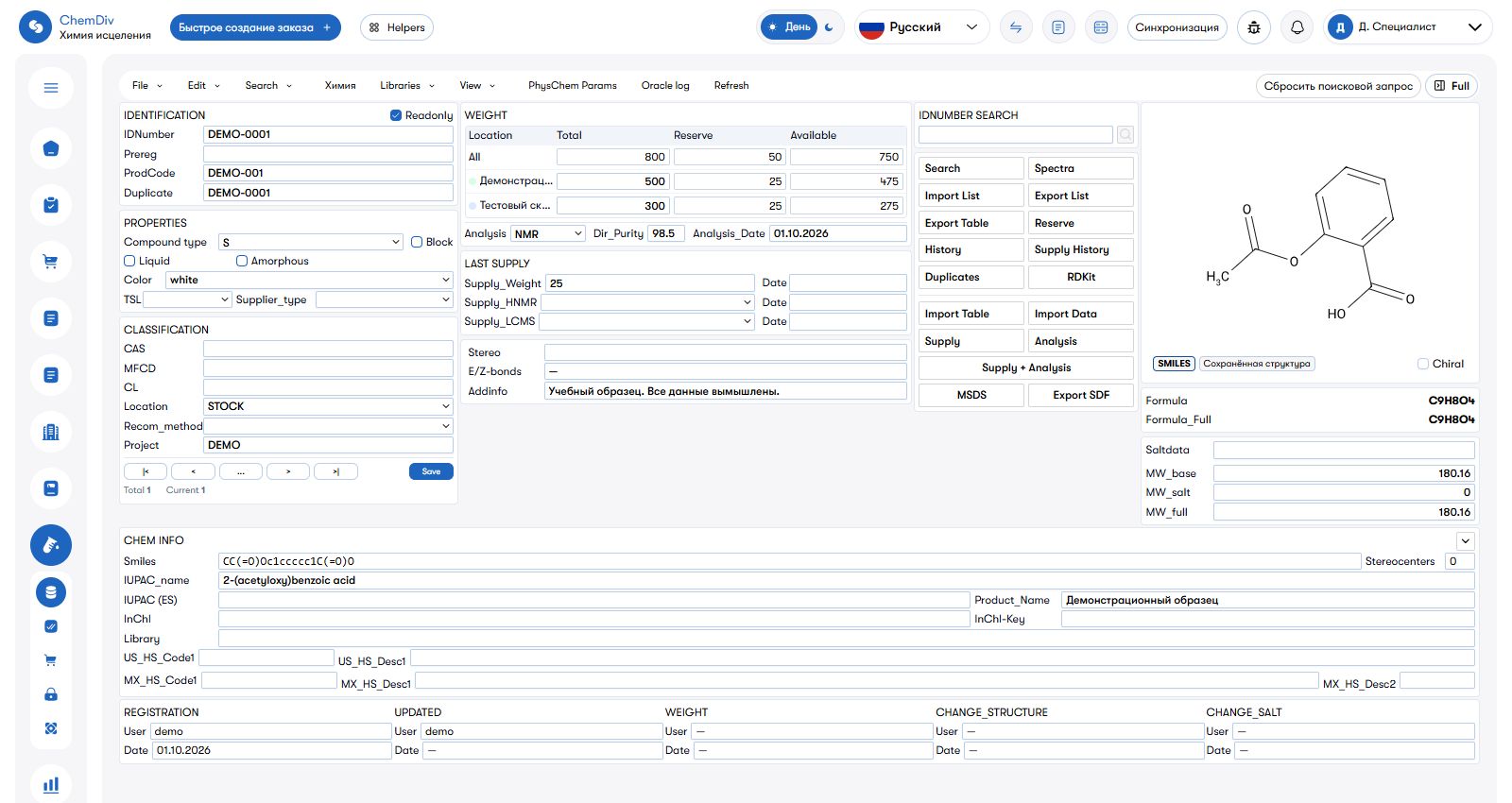Viewport: 1512px width, 803px height.
Task: Open the Color dropdown showing white
Action: click(x=310, y=280)
